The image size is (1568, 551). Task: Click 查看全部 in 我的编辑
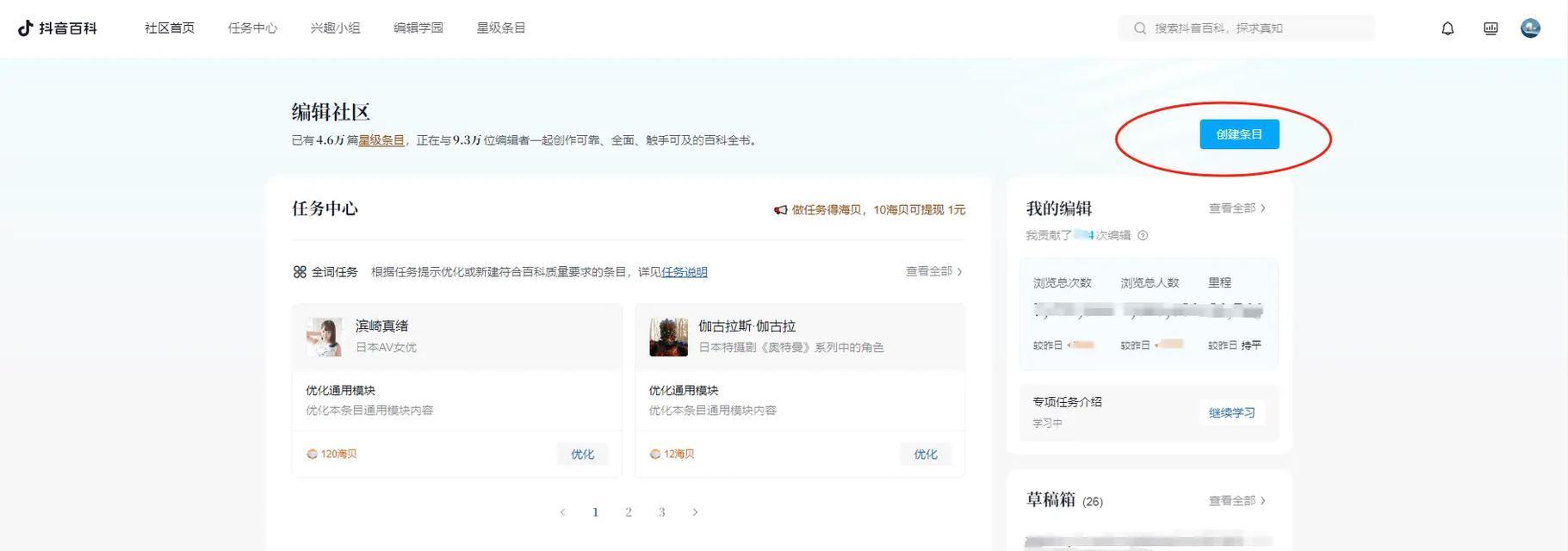(1237, 208)
